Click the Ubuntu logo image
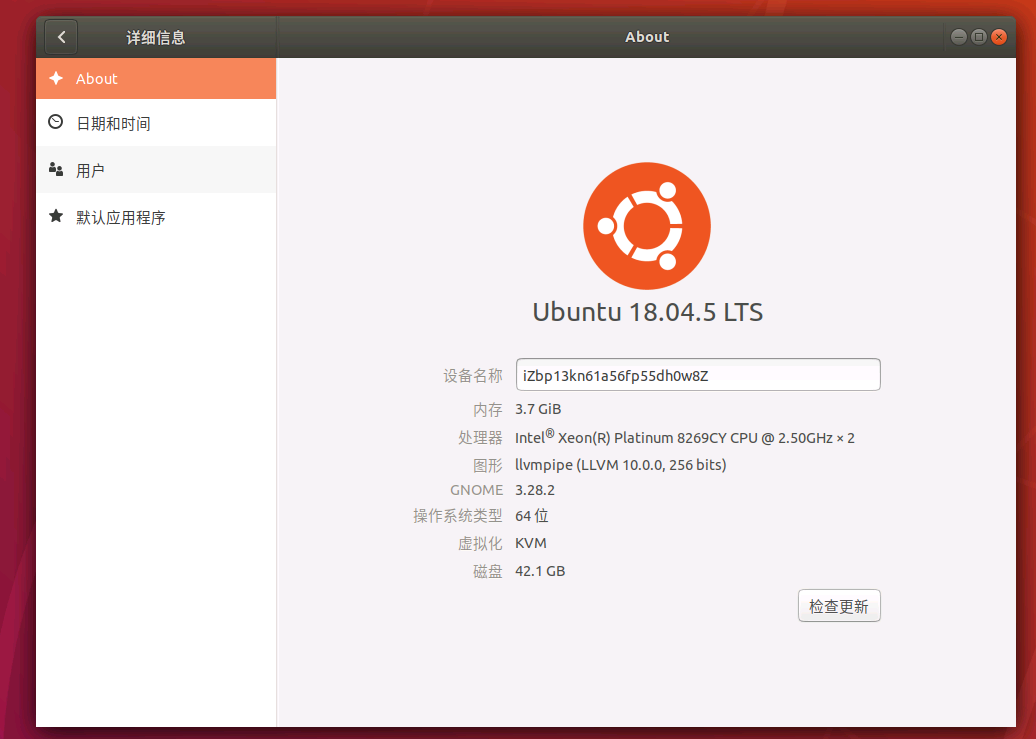This screenshot has width=1036, height=739. 647,226
